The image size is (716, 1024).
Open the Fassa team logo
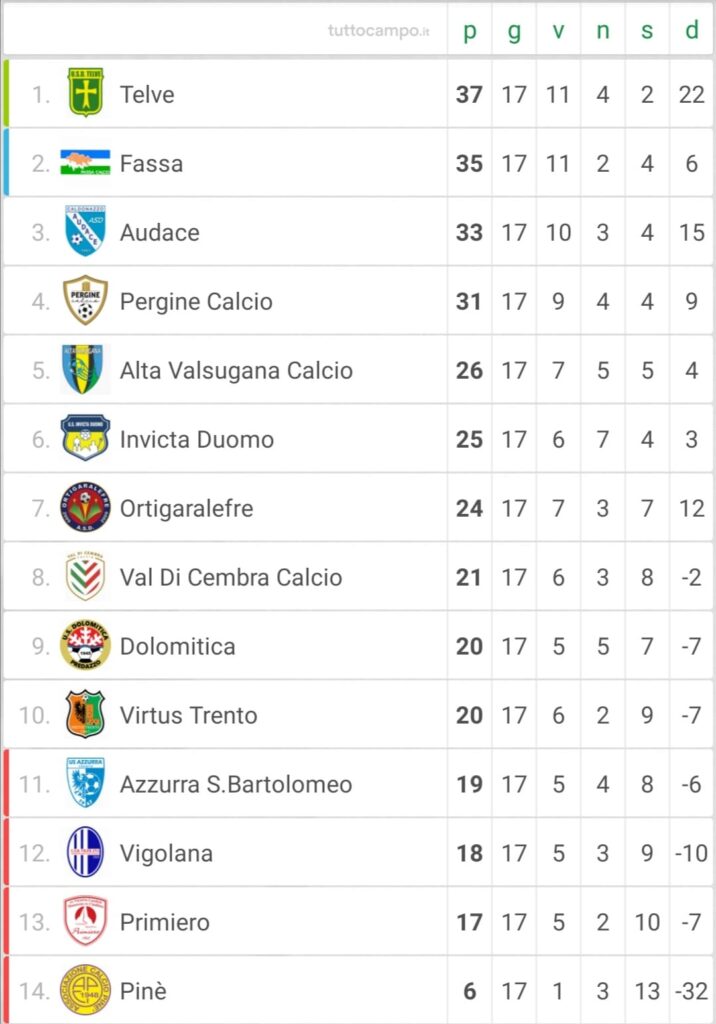[x=86, y=163]
